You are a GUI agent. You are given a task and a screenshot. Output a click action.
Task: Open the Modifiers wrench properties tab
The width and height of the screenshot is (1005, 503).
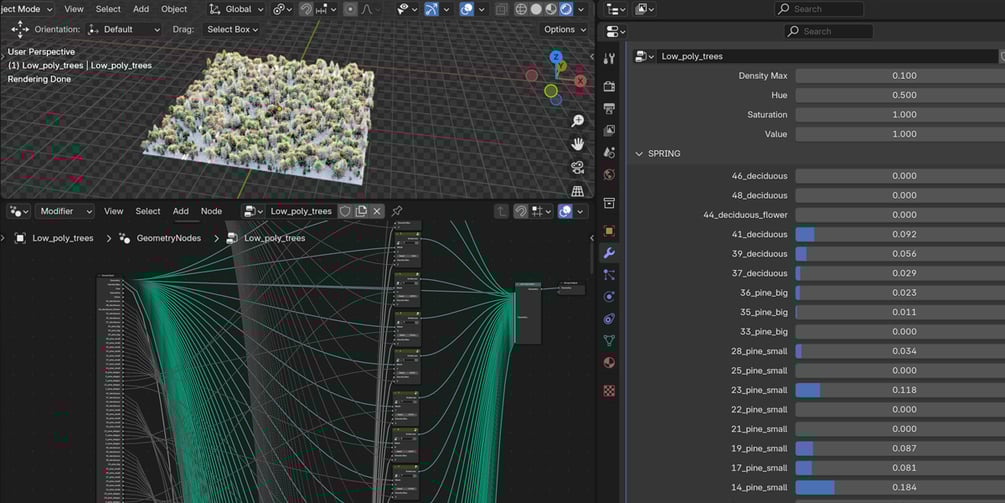tap(609, 253)
